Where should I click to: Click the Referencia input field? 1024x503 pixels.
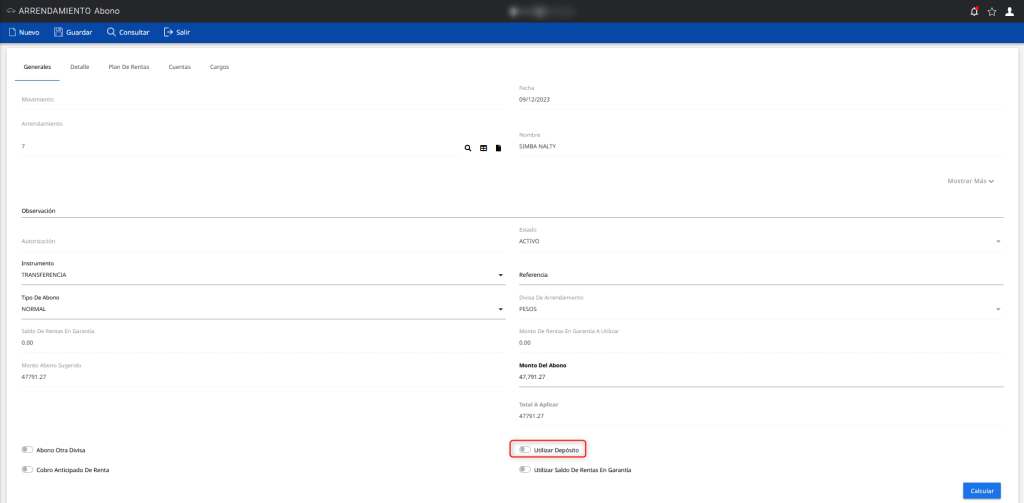click(x=760, y=274)
